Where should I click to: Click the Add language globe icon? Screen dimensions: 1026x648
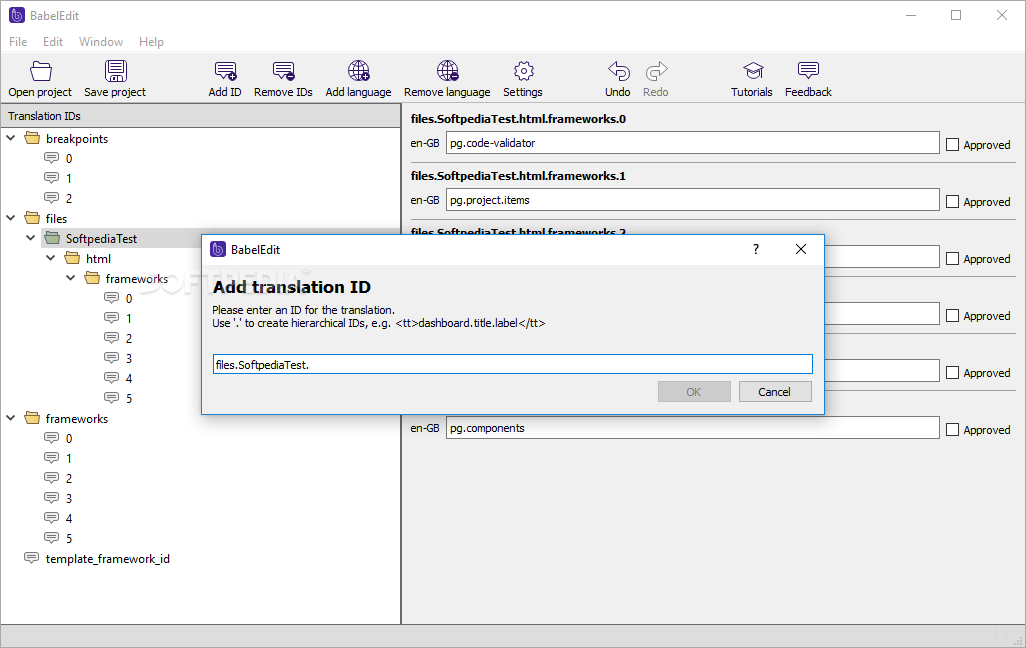(x=359, y=79)
